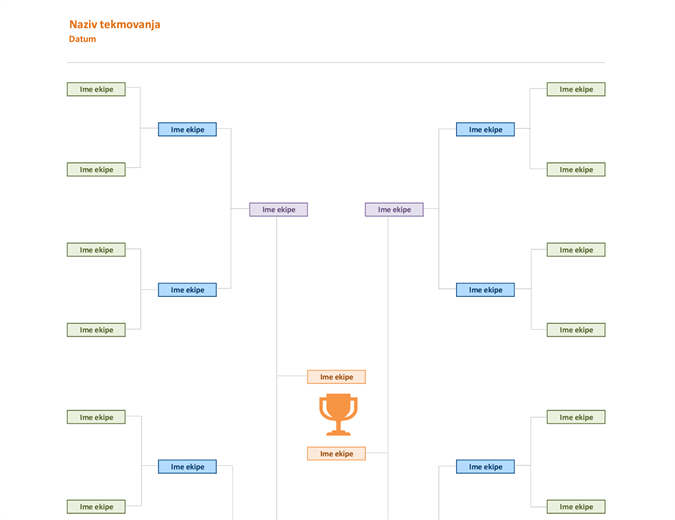Viewport: 675px width, 520px height.
Task: Select the orange finalist box below the trophy
Action: [336, 454]
